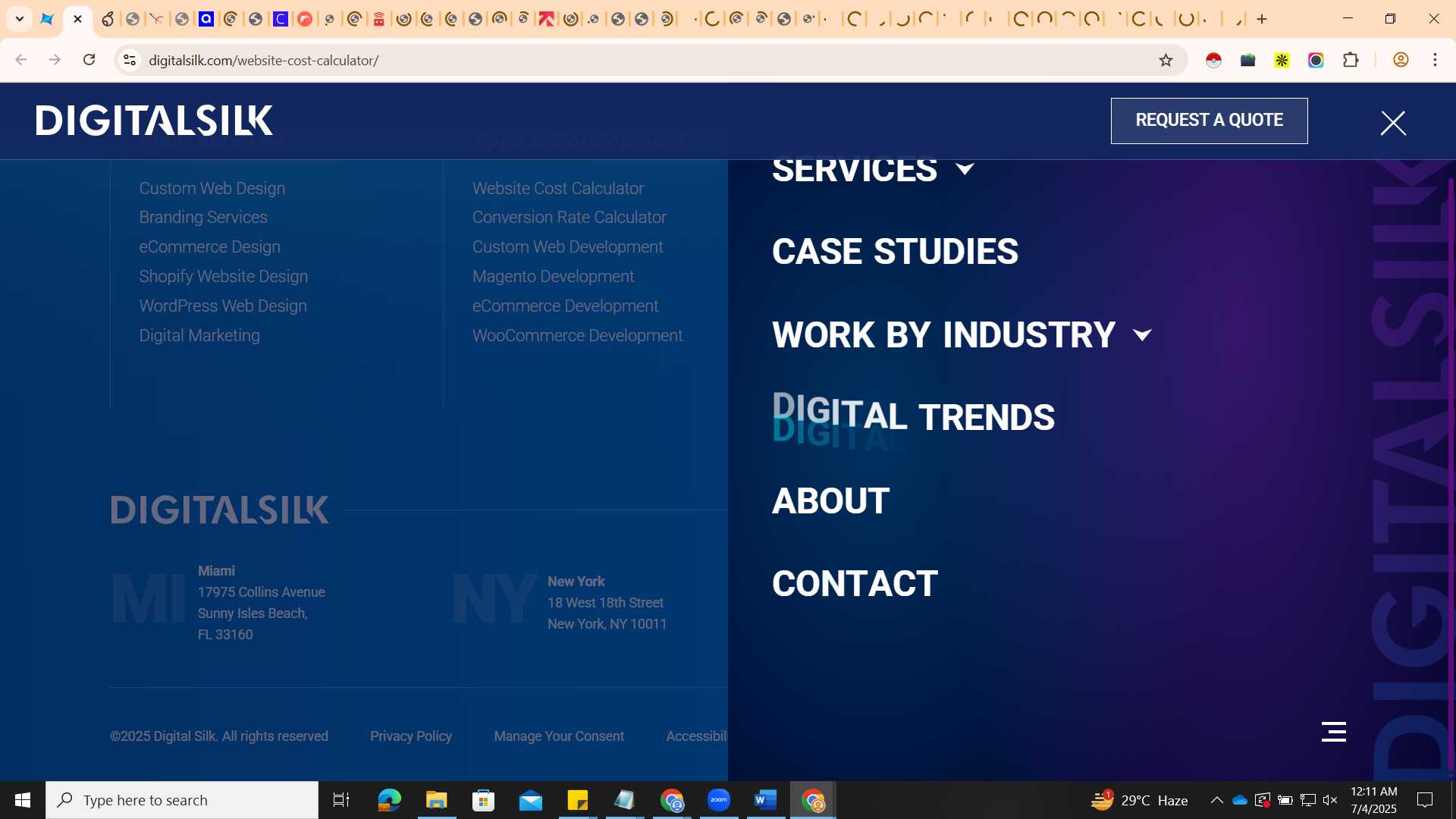Open the Extensions puzzle icon

pyautogui.click(x=1351, y=60)
